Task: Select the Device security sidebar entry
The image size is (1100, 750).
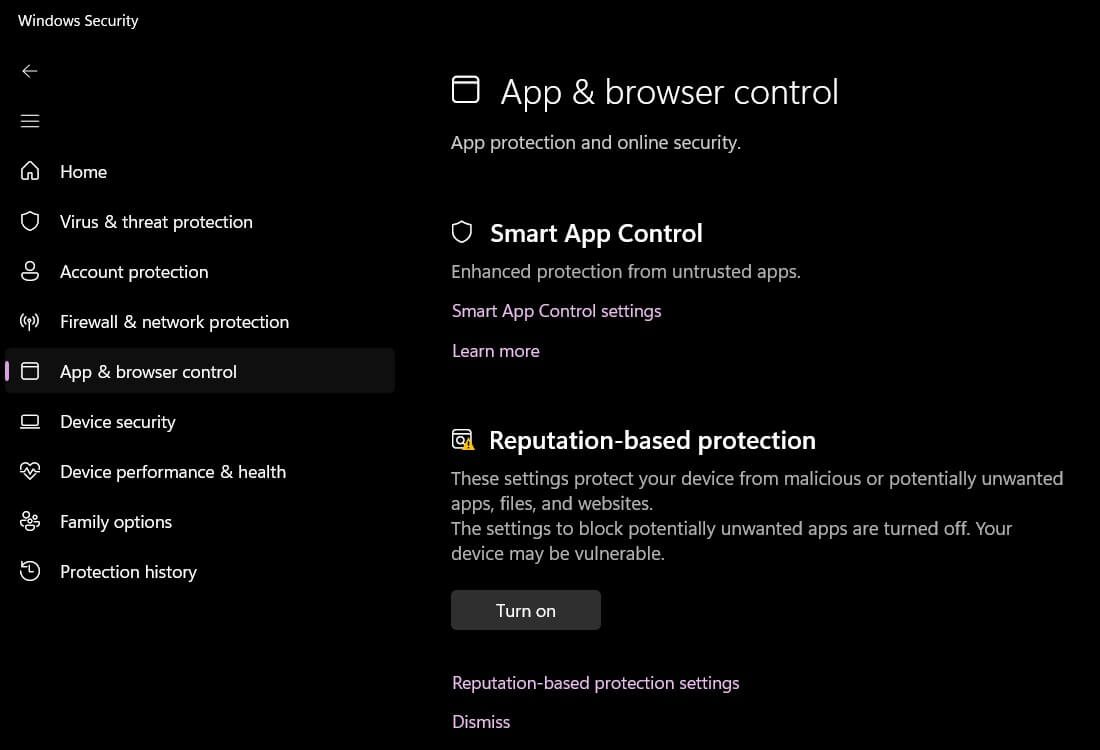Action: click(x=118, y=421)
